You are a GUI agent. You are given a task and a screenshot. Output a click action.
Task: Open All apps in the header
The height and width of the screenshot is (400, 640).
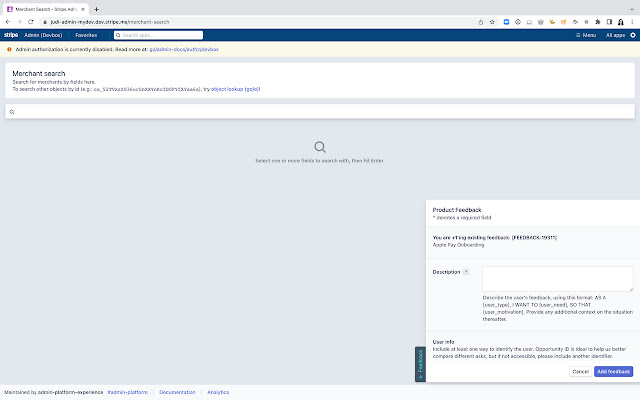[615, 35]
